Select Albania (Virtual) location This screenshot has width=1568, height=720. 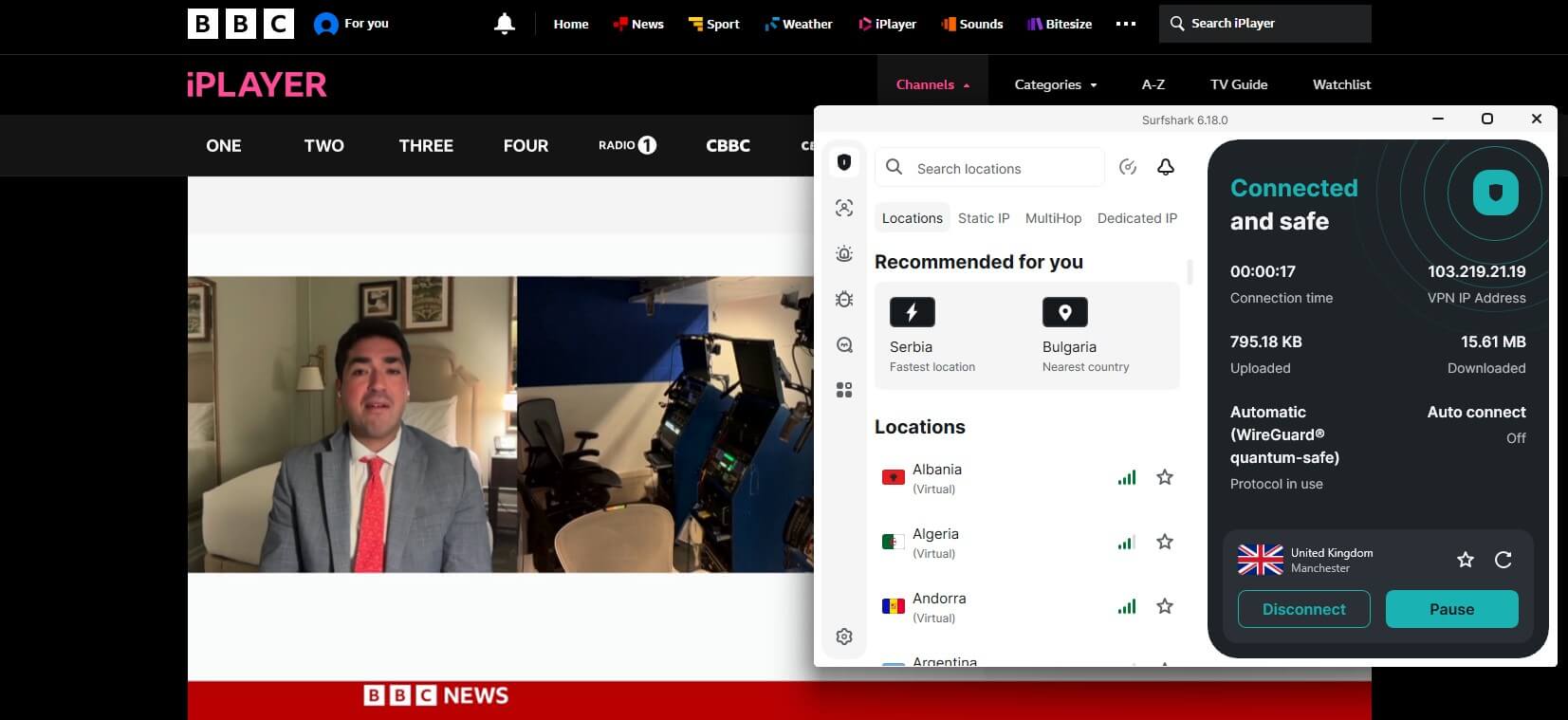[1029, 478]
